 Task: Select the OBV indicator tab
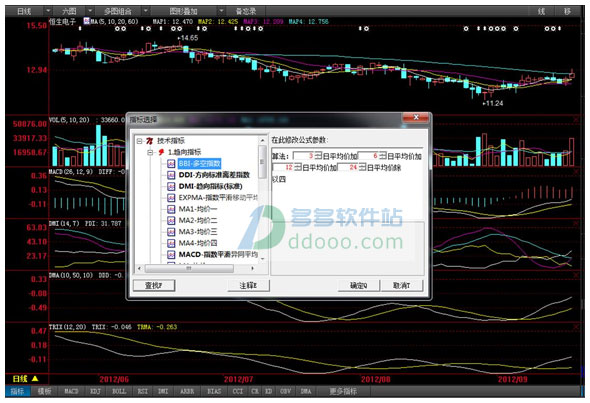click(x=285, y=391)
